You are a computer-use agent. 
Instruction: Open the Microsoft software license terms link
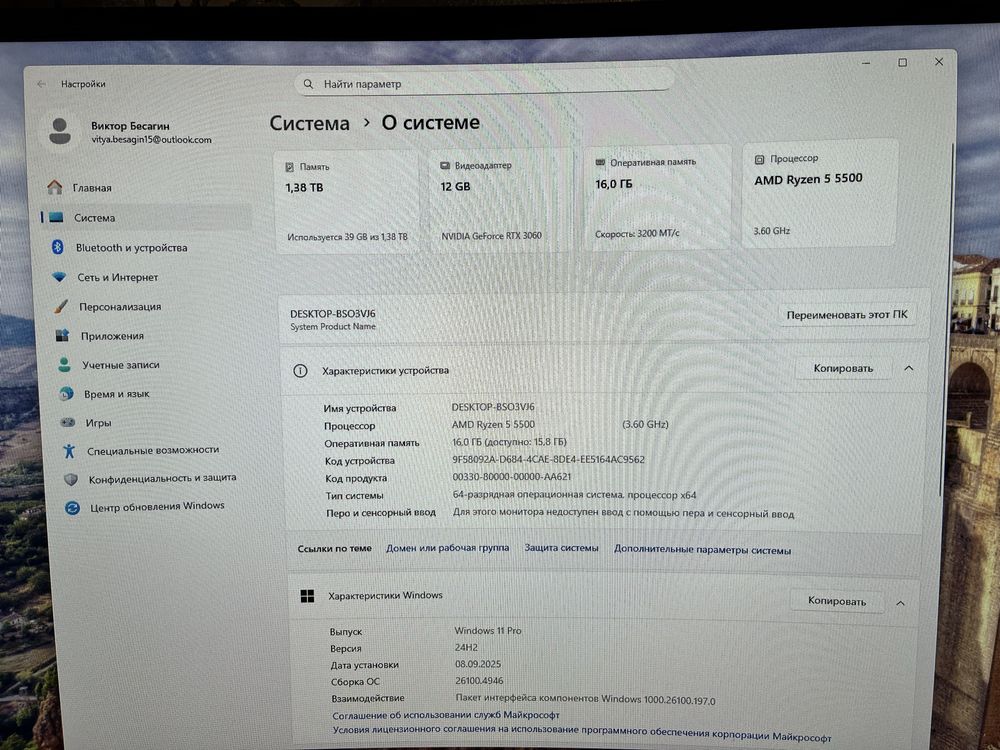pos(582,733)
